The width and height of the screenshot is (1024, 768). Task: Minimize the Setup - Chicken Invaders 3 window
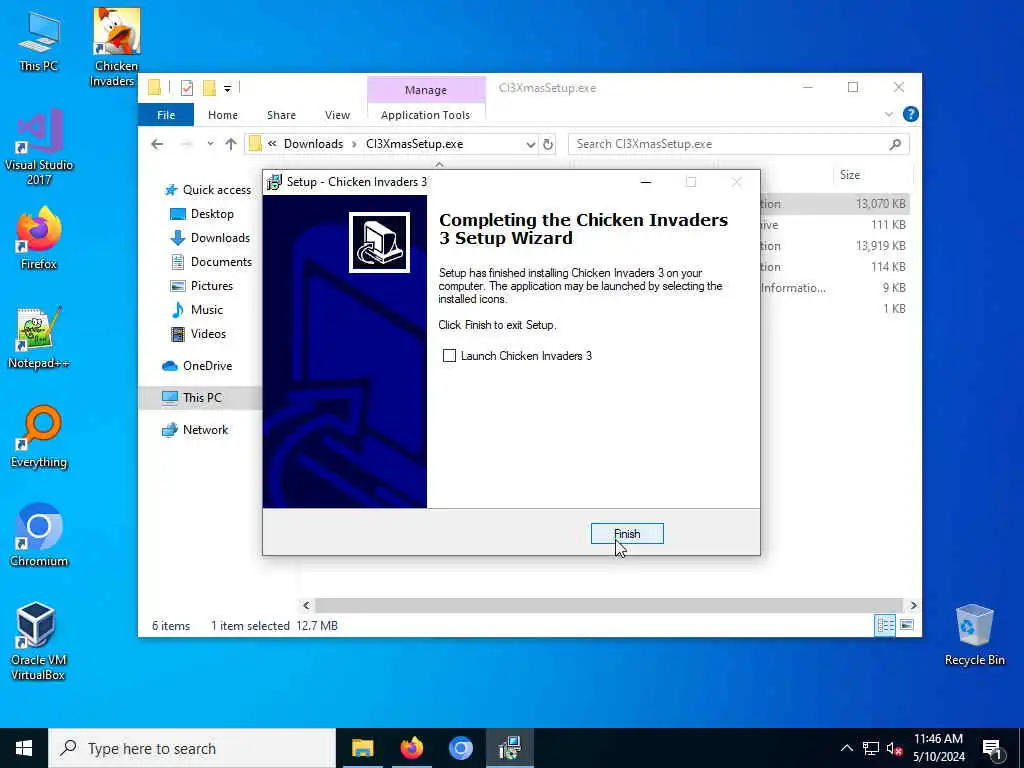click(x=646, y=182)
